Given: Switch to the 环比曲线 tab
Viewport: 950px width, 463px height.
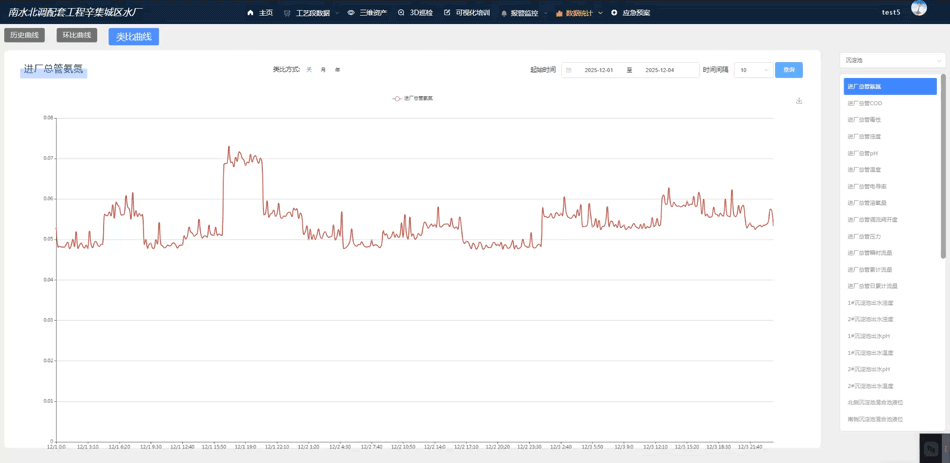Looking at the screenshot, I should [x=77, y=36].
